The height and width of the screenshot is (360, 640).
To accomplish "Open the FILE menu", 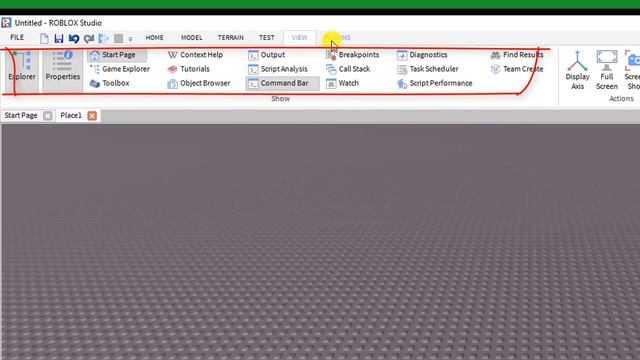I will coord(17,38).
